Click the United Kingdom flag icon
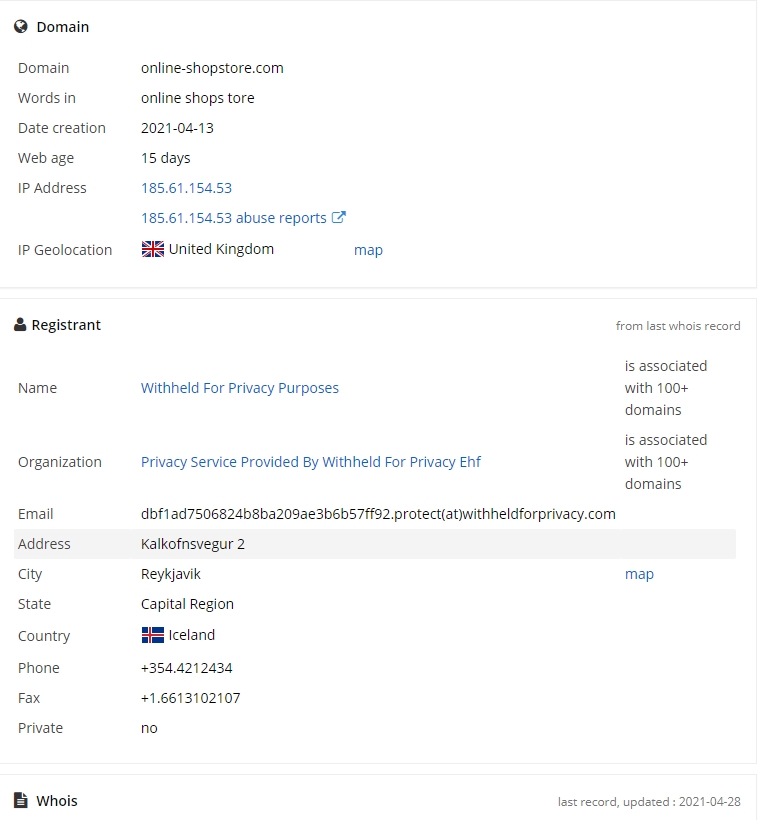Image resolution: width=759 pixels, height=820 pixels. [x=153, y=249]
